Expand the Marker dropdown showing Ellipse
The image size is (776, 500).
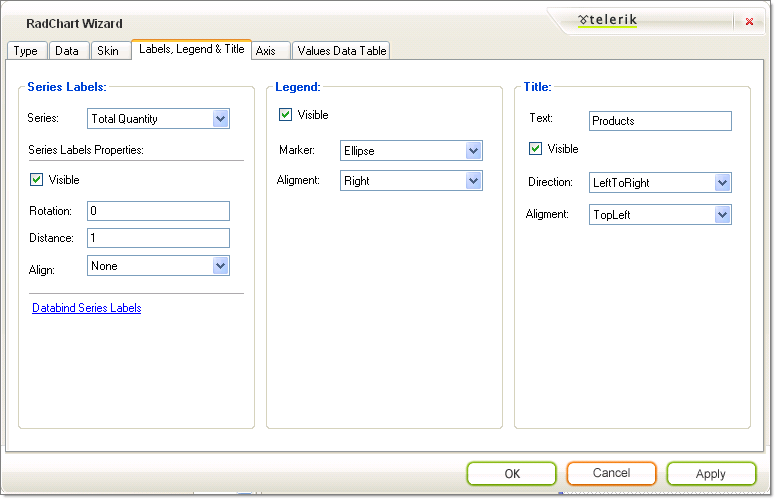411,150
